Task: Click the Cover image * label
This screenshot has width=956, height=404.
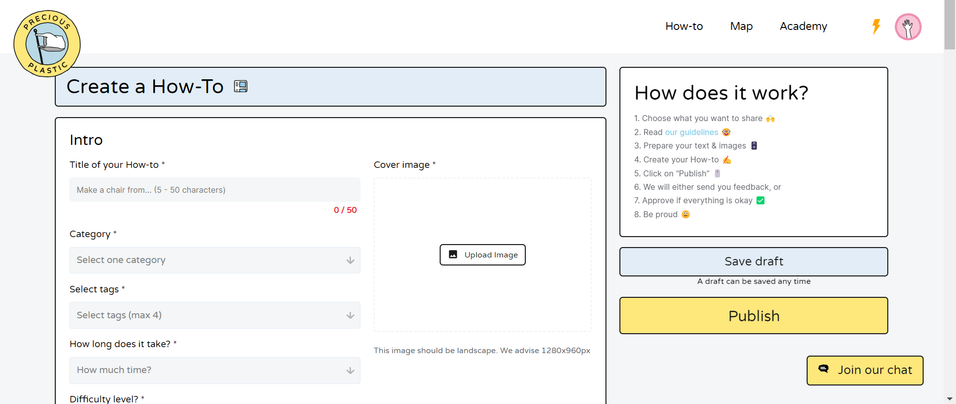Action: tap(405, 165)
